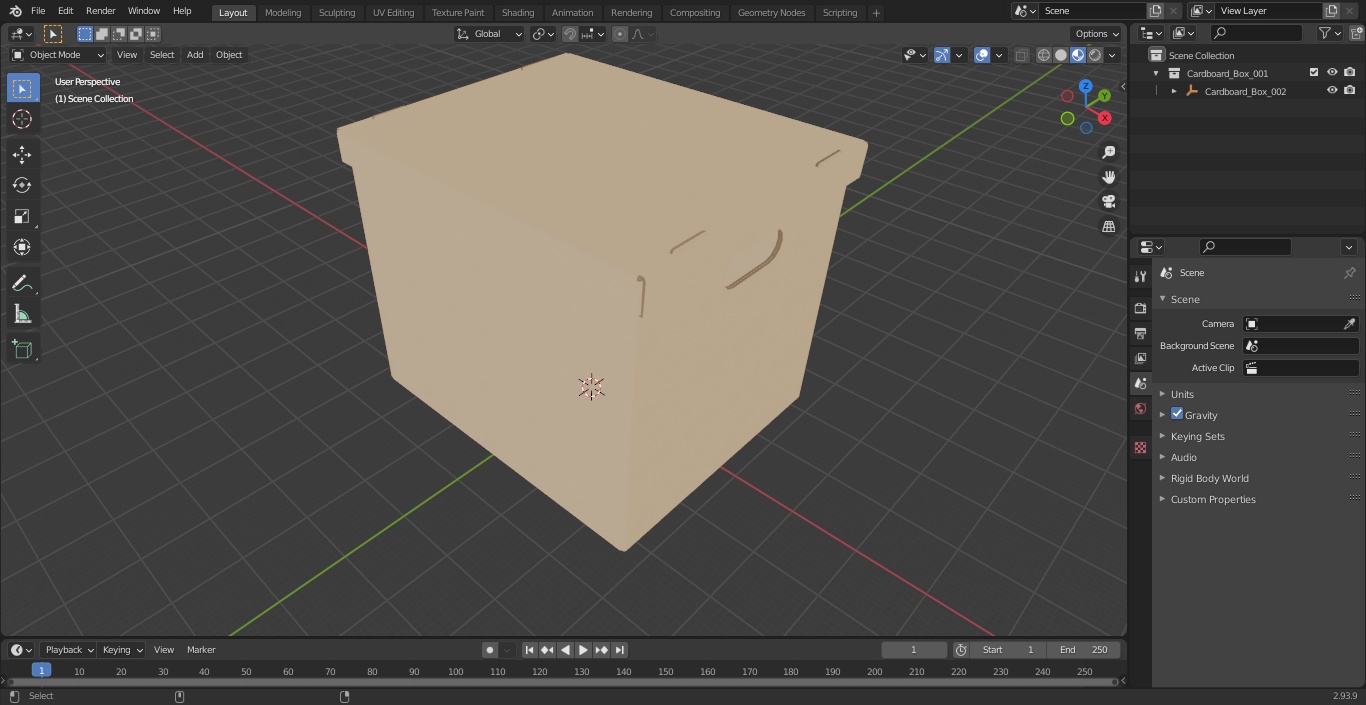Open the viewport Add menu

click(195, 55)
